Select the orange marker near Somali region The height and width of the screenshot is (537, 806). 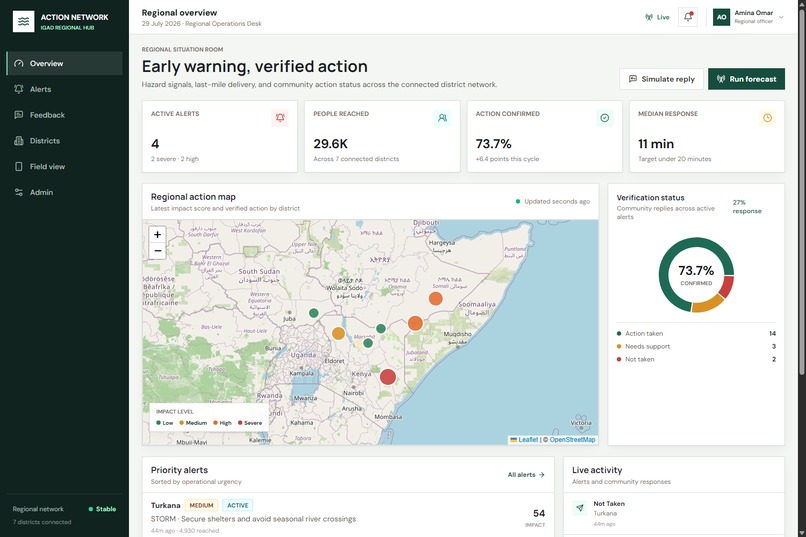[x=435, y=299]
